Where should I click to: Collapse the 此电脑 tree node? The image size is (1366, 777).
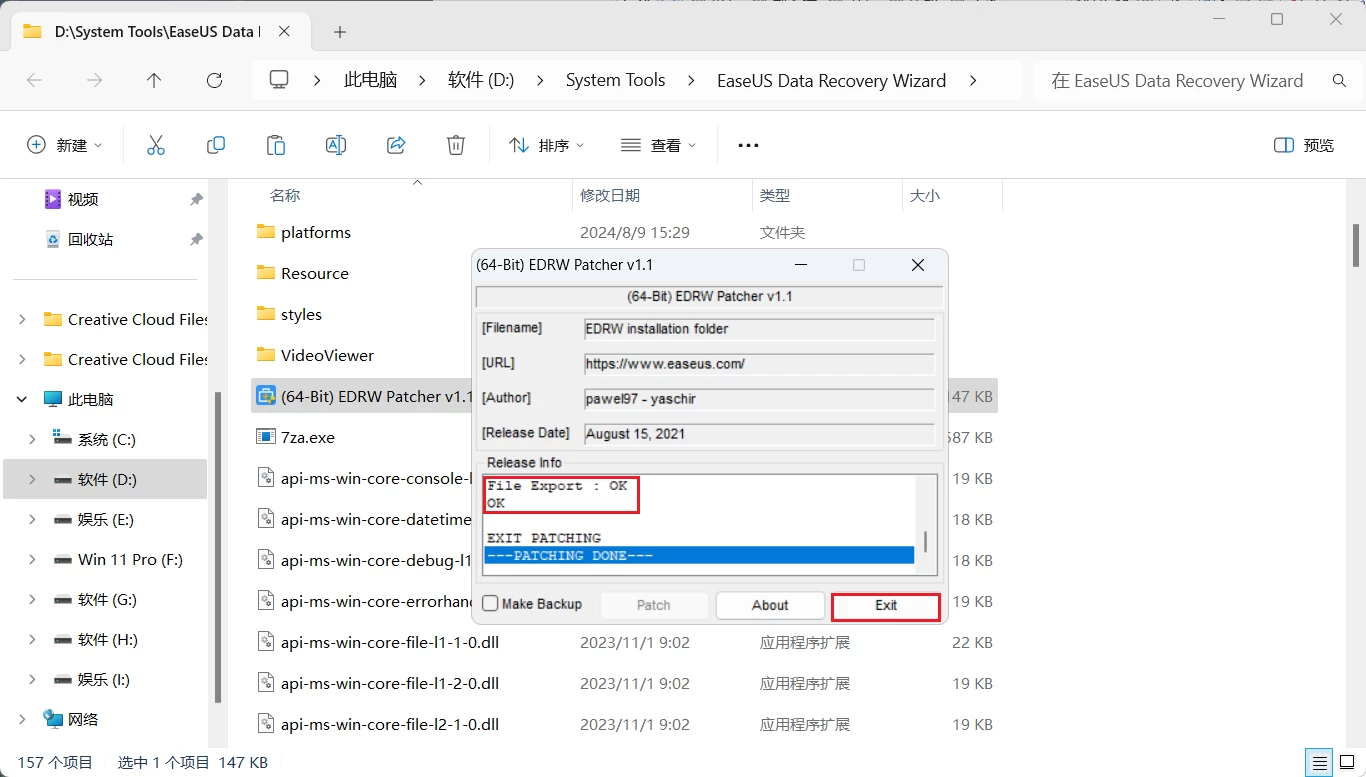tap(22, 399)
